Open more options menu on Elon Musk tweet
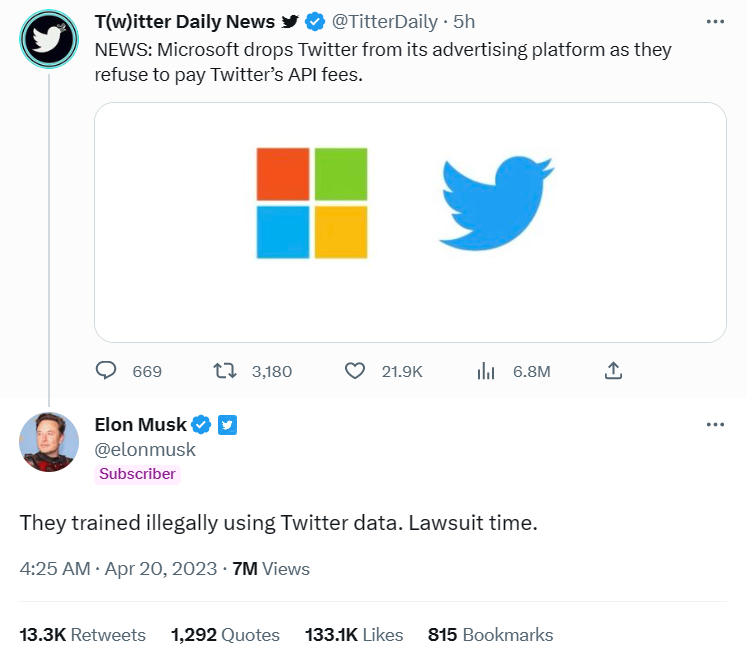This screenshot has width=747, height=664. click(714, 424)
